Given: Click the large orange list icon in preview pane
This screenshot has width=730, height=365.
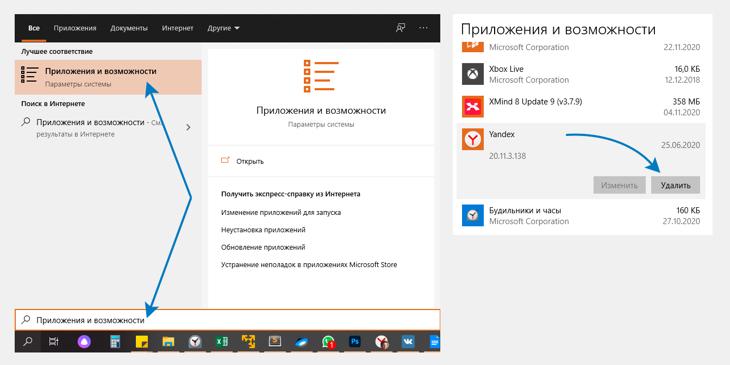Looking at the screenshot, I should pyautogui.click(x=321, y=76).
